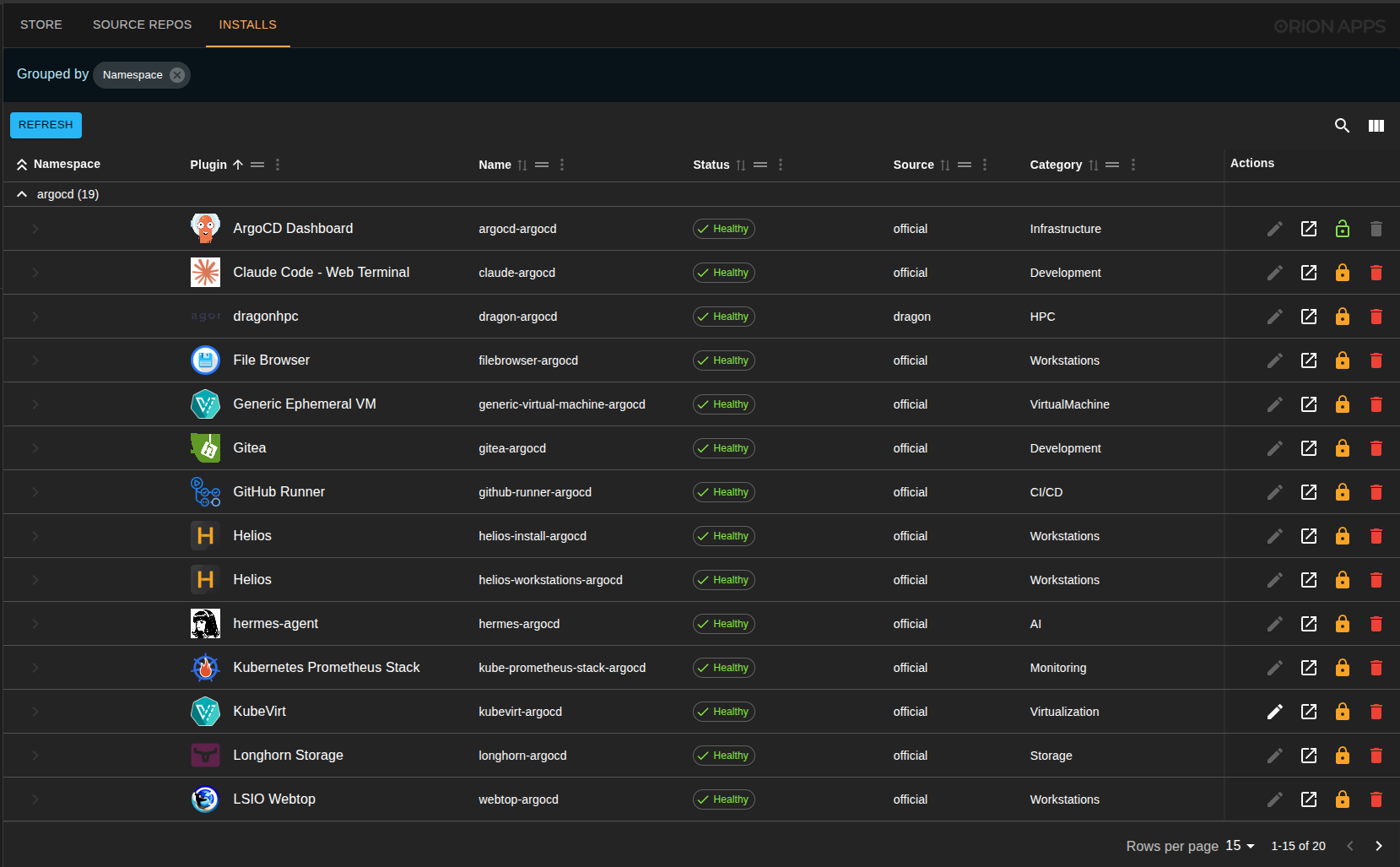This screenshot has width=1400, height=867.
Task: Toggle the lock on dragonhpc row
Action: (x=1343, y=317)
